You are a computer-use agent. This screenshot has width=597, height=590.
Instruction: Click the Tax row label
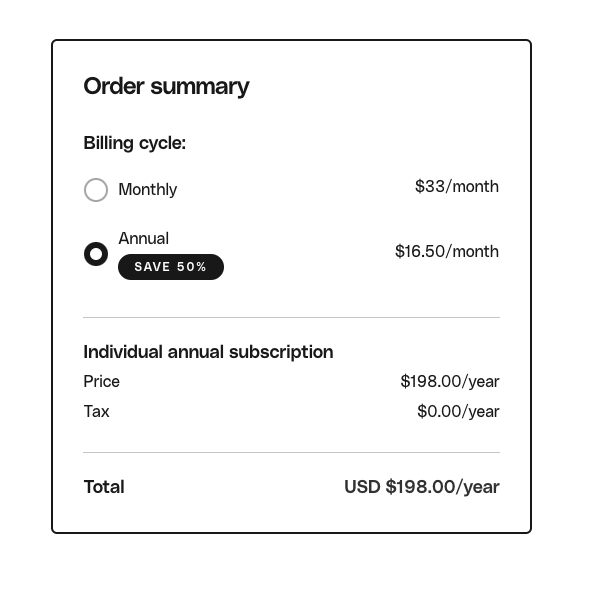point(96,411)
